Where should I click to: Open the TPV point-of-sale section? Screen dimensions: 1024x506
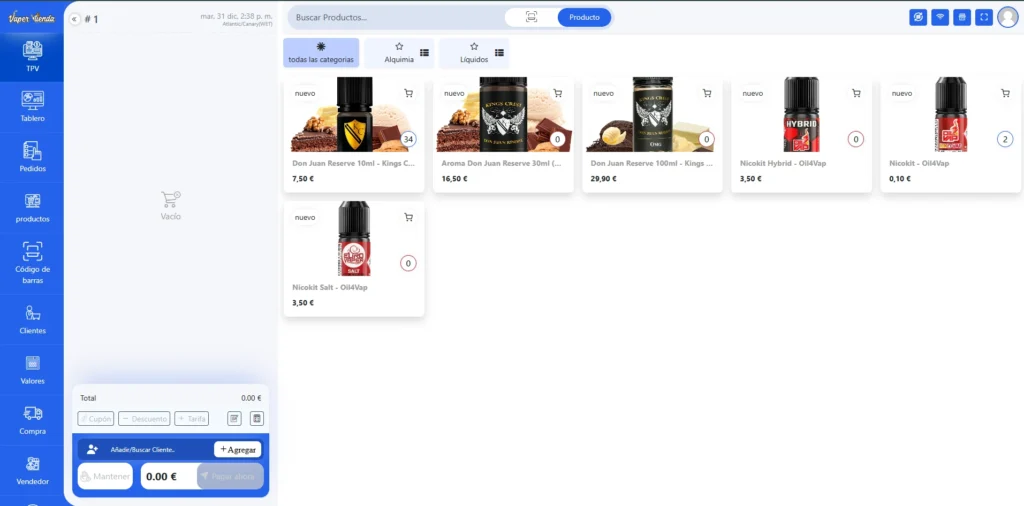32,56
